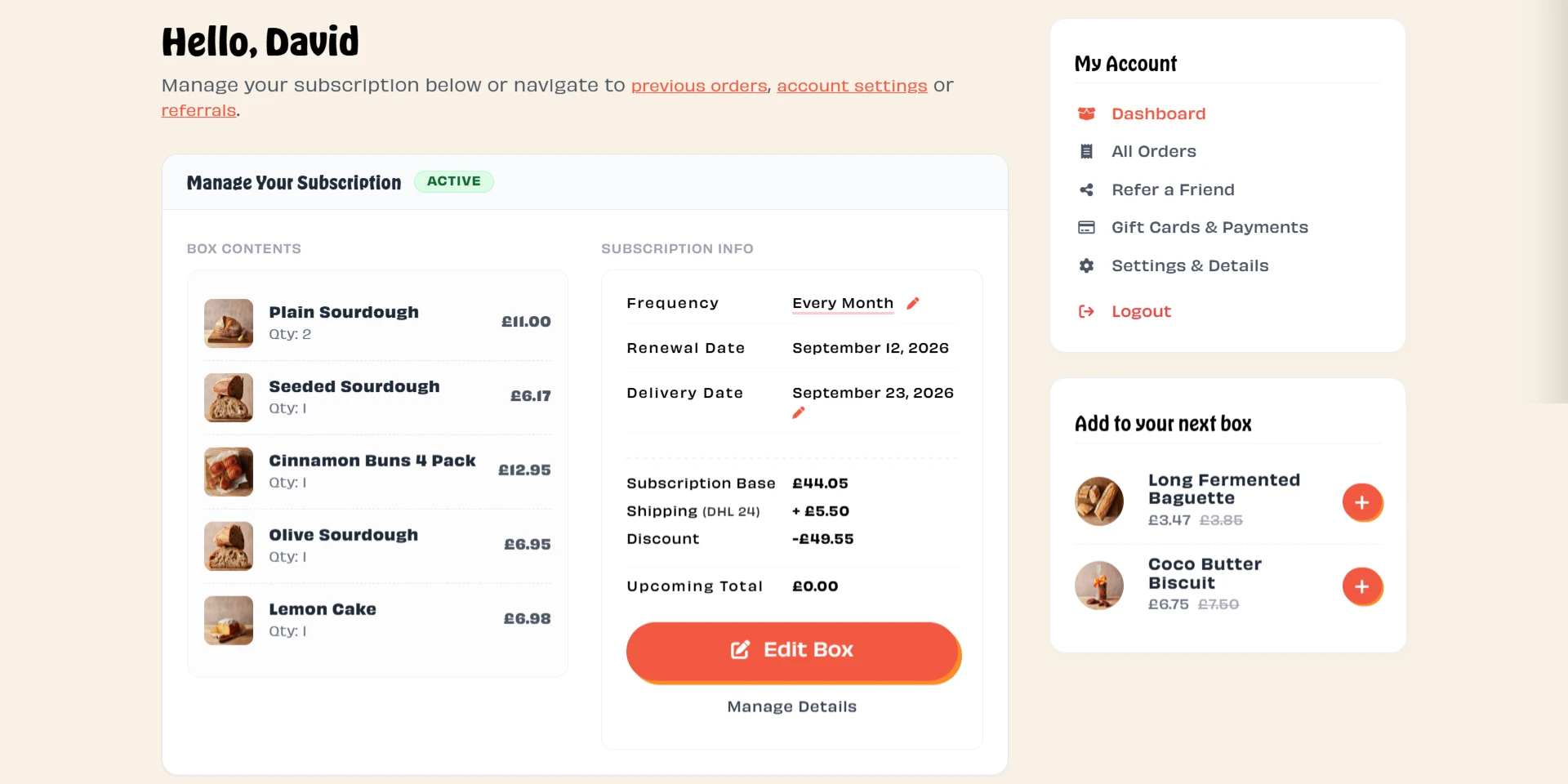The width and height of the screenshot is (1568, 784).
Task: Add Long Fermented Baguette with plus button
Action: pos(1362,502)
